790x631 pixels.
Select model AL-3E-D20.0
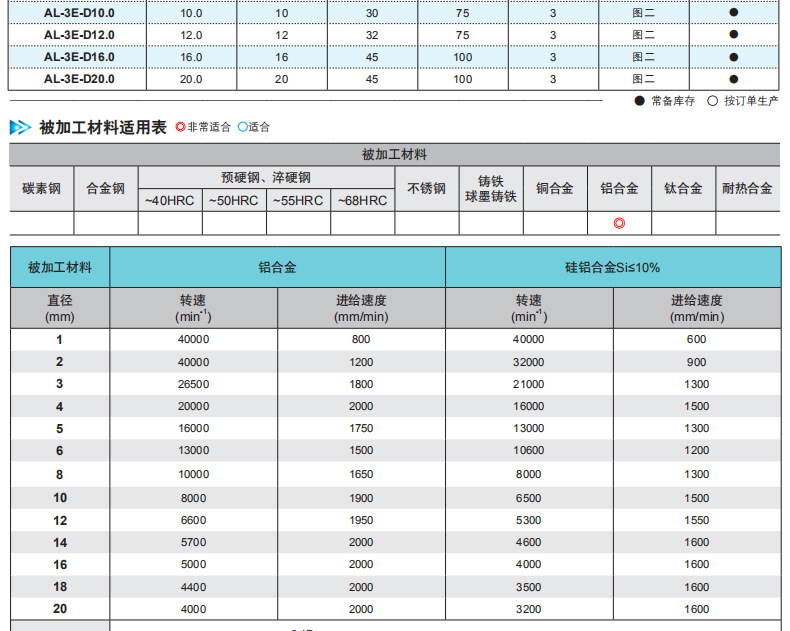pos(79,79)
